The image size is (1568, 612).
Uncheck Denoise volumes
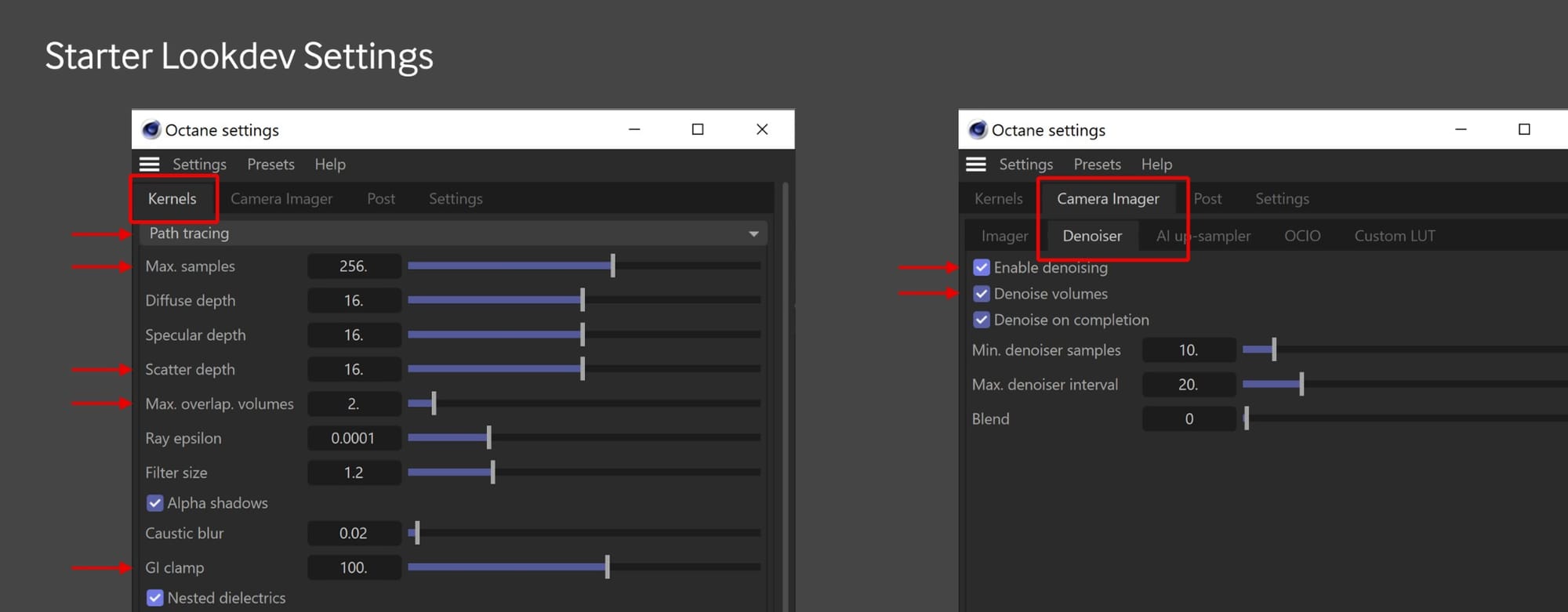[982, 294]
